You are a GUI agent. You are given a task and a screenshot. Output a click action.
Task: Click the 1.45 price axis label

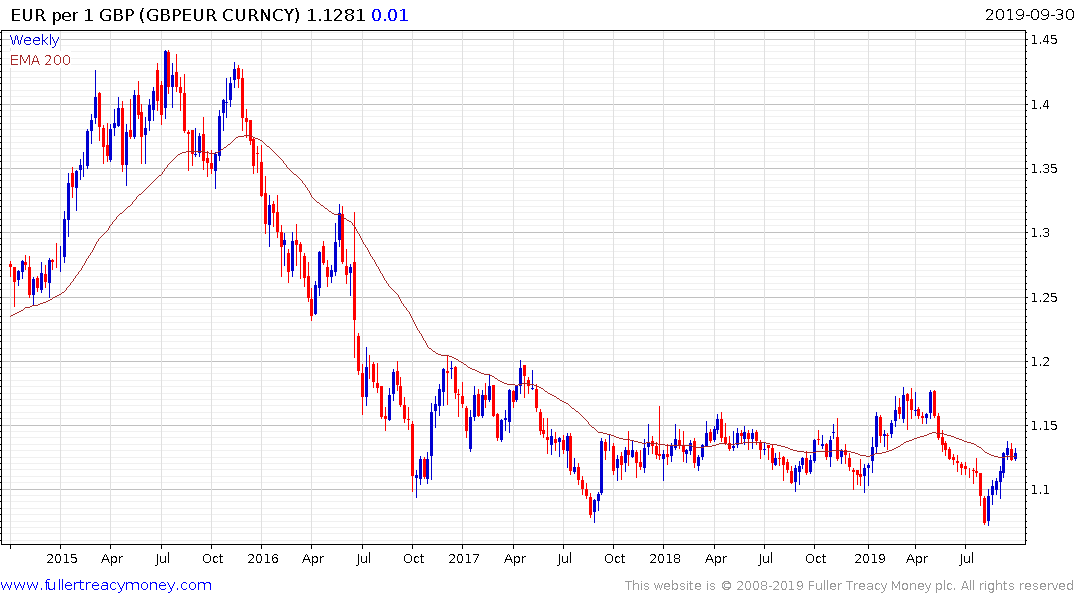[1044, 40]
